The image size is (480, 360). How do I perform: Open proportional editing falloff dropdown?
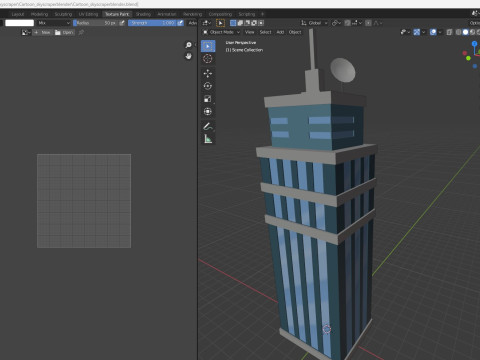[378, 23]
